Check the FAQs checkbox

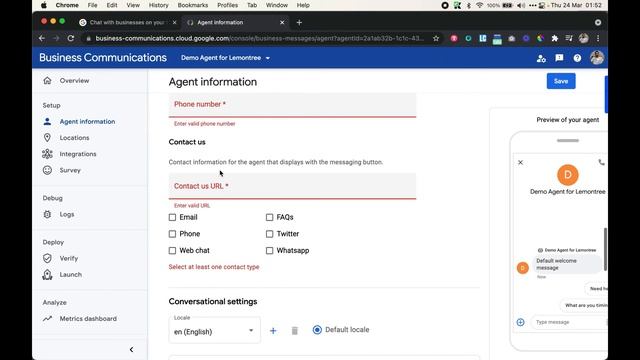coord(269,217)
